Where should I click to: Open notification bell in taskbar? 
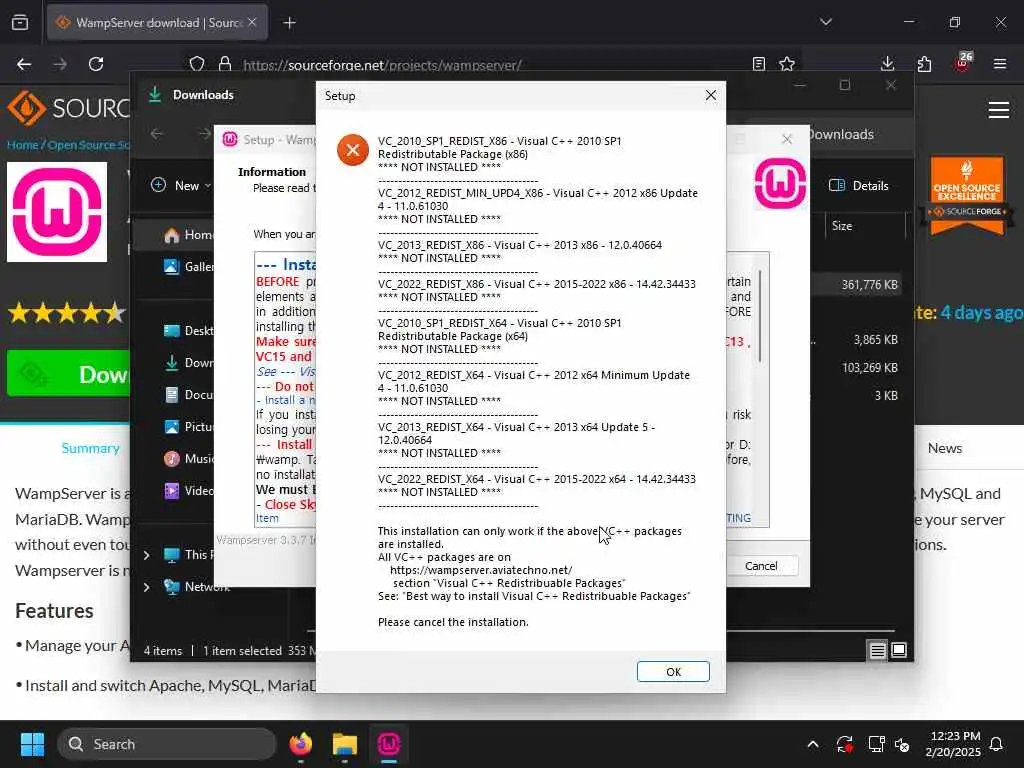[x=996, y=744]
